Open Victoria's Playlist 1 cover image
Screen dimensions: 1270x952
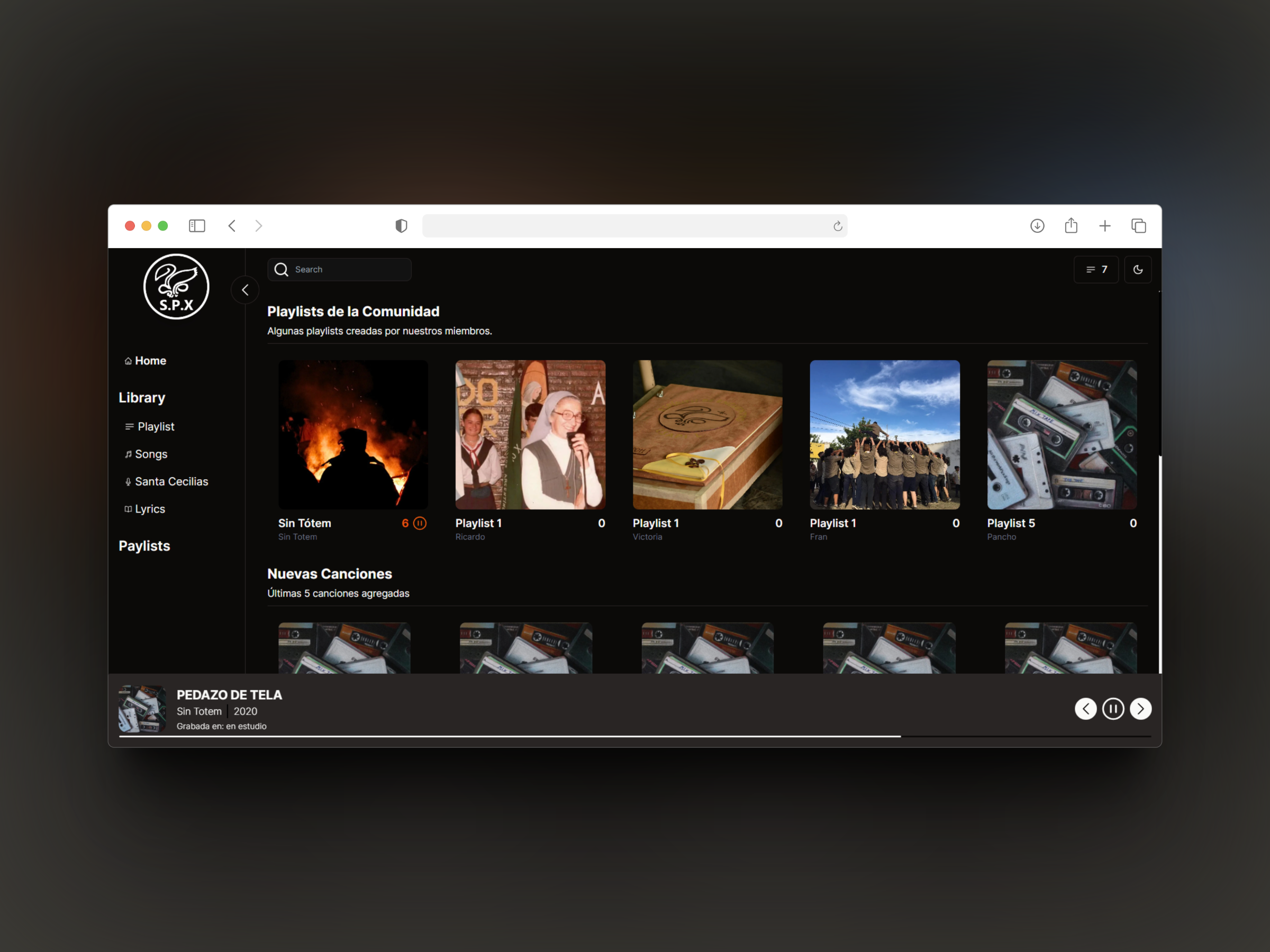tap(707, 434)
